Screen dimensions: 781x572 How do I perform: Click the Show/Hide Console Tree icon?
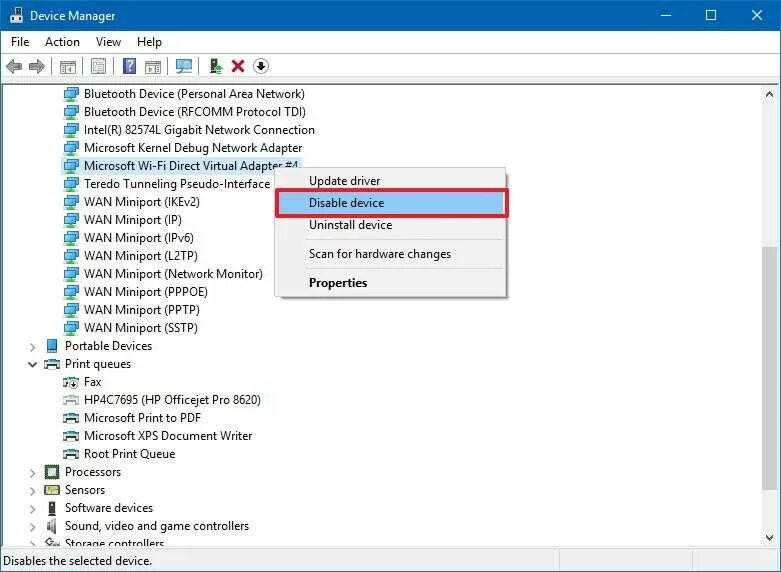pyautogui.click(x=68, y=66)
